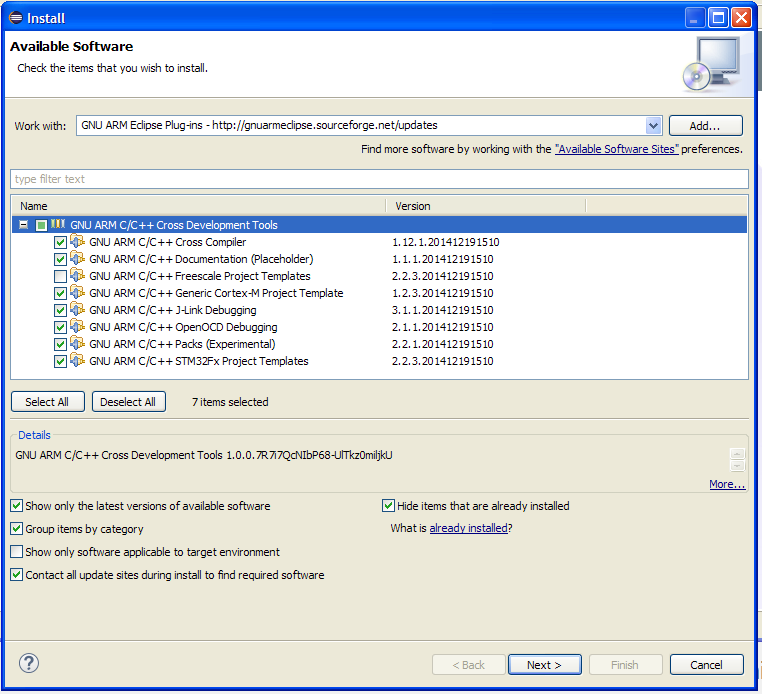The image size is (762, 694).
Task: Click the Details scroll down arrow
Action: 737,466
